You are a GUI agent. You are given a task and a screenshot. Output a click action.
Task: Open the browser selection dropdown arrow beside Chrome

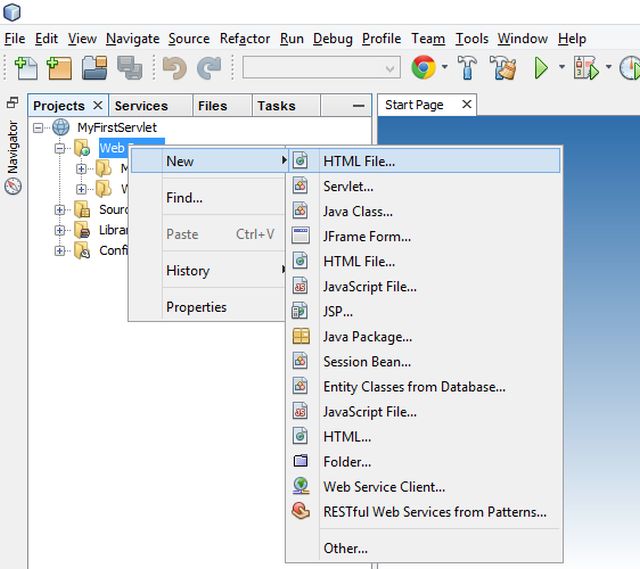click(x=444, y=67)
